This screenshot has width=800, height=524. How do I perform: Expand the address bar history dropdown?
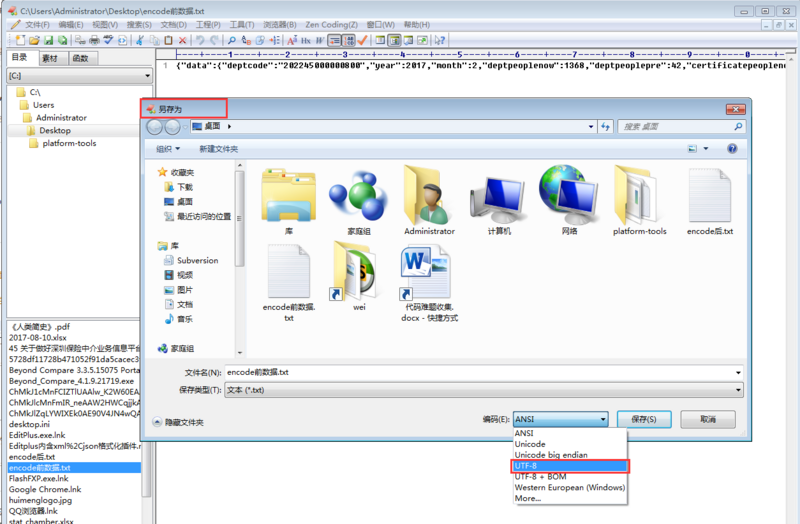(591, 127)
